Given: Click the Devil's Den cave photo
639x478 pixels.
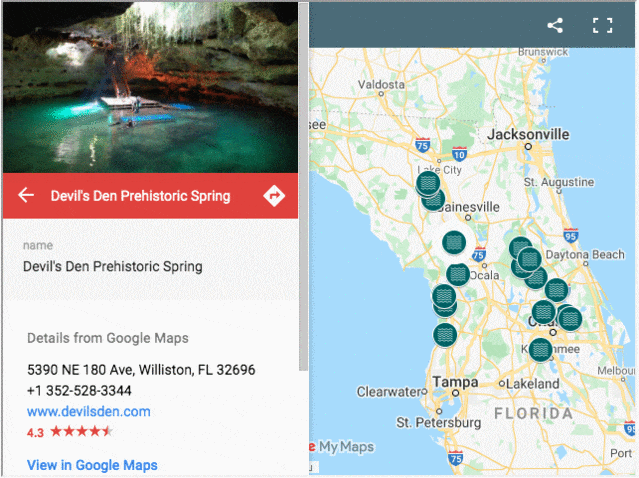Looking at the screenshot, I should click(150, 88).
